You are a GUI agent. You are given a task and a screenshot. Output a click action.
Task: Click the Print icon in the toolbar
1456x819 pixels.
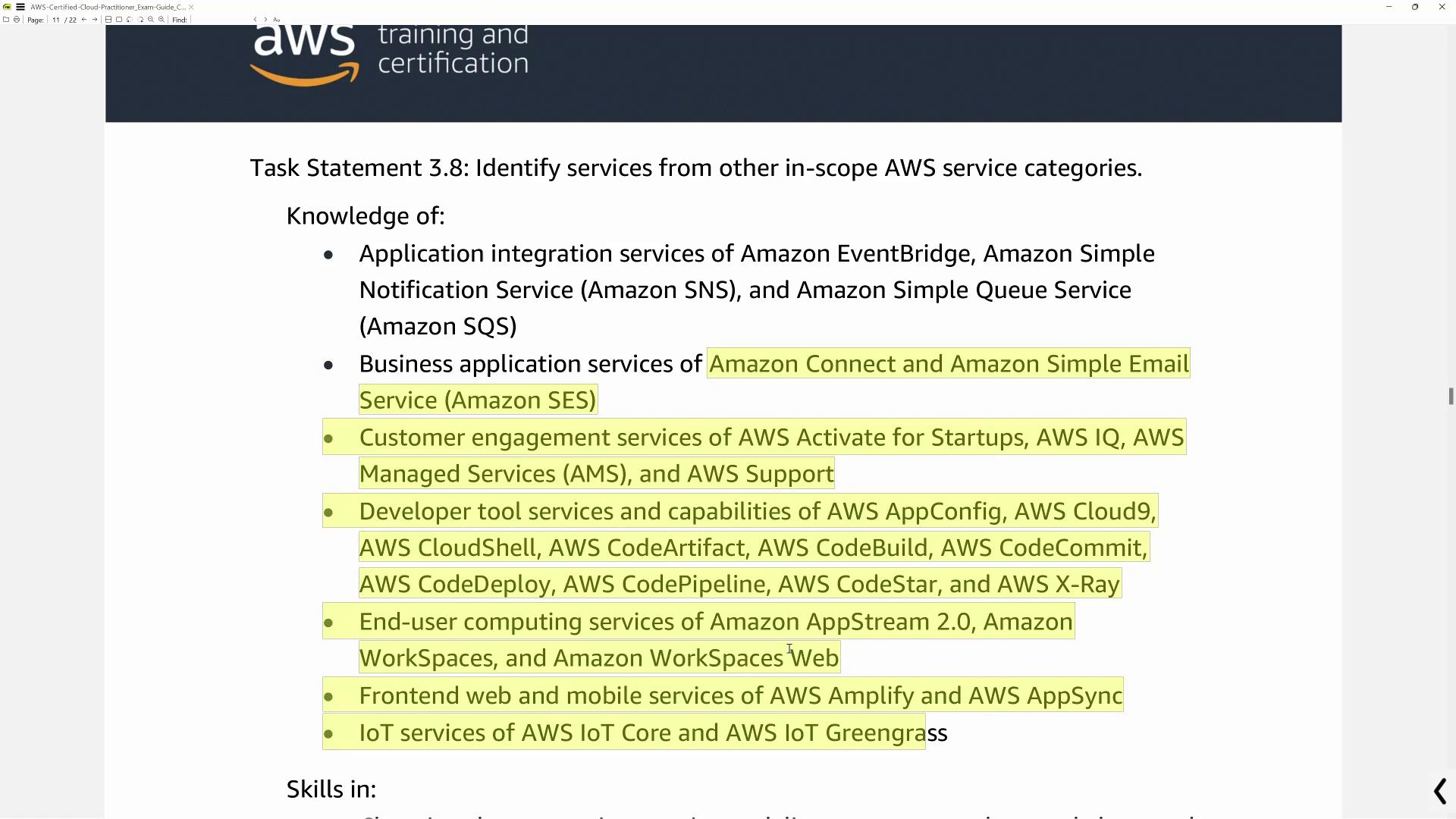point(17,20)
